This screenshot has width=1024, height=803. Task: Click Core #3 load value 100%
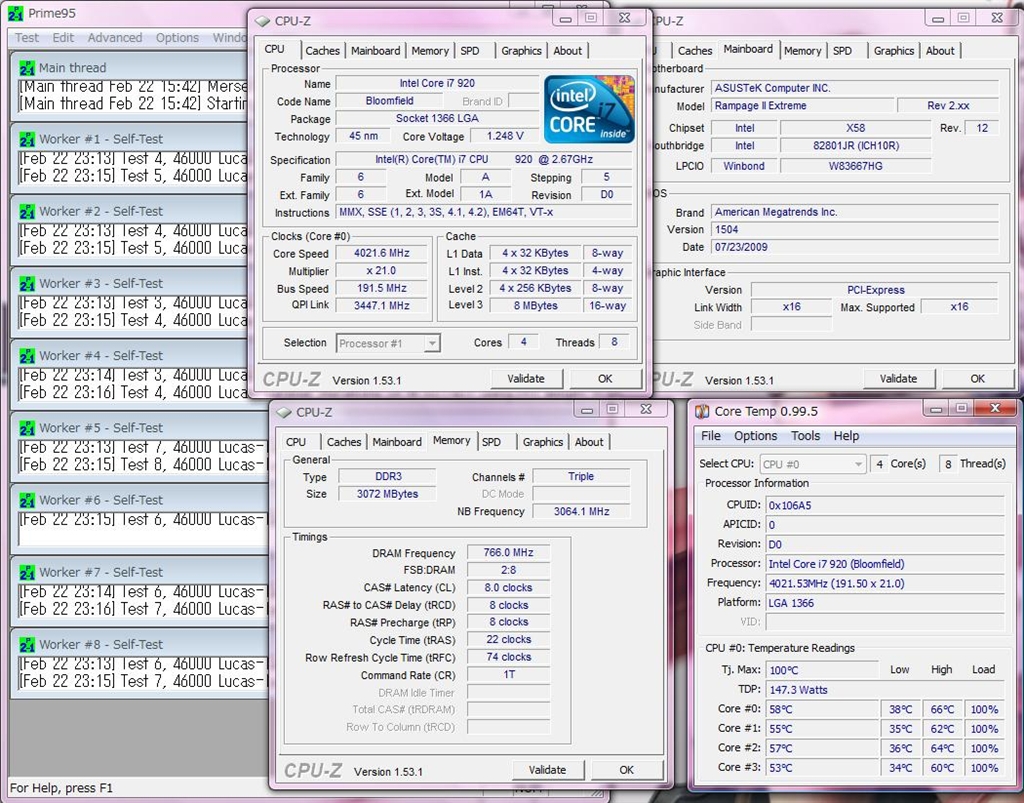point(984,768)
